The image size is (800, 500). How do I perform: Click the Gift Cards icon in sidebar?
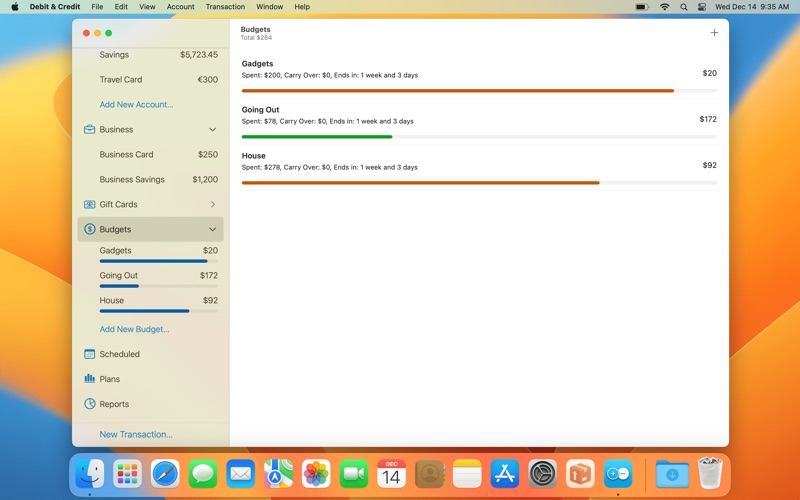89,204
